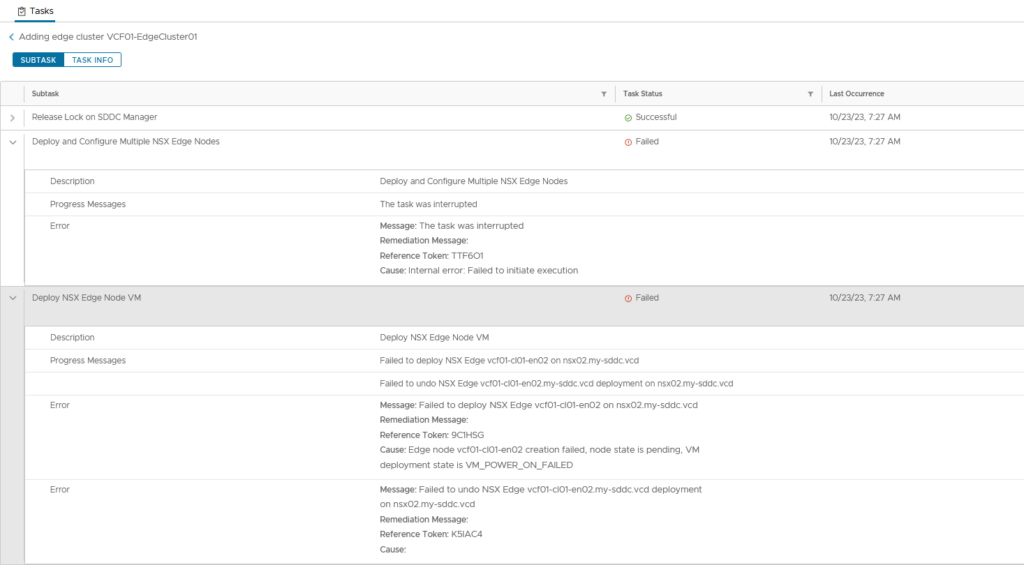Expand the Release Lock on SDDC Manager row
This screenshot has width=1024, height=565.
pos(13,118)
